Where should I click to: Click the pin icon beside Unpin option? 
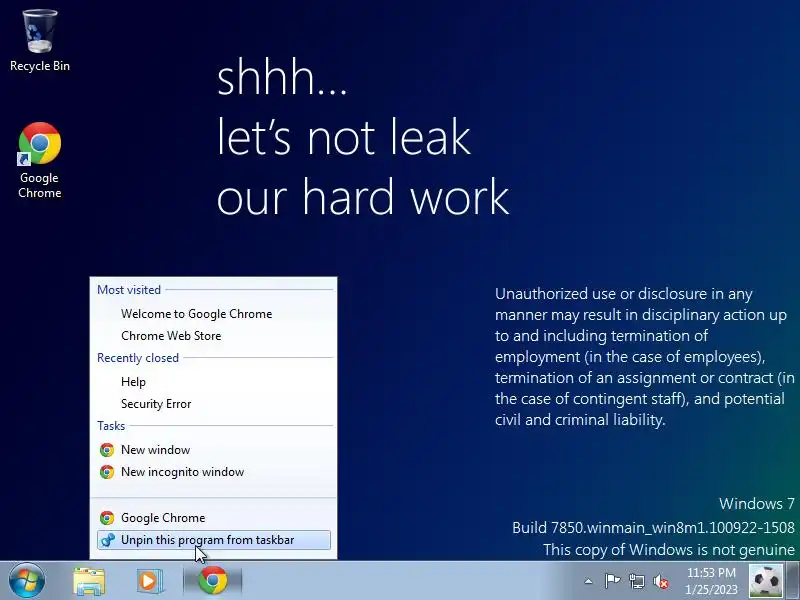point(107,540)
